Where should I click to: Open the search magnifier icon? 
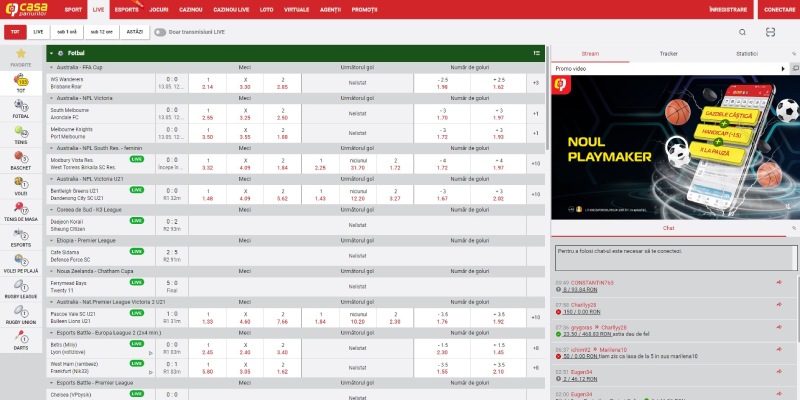coord(742,32)
